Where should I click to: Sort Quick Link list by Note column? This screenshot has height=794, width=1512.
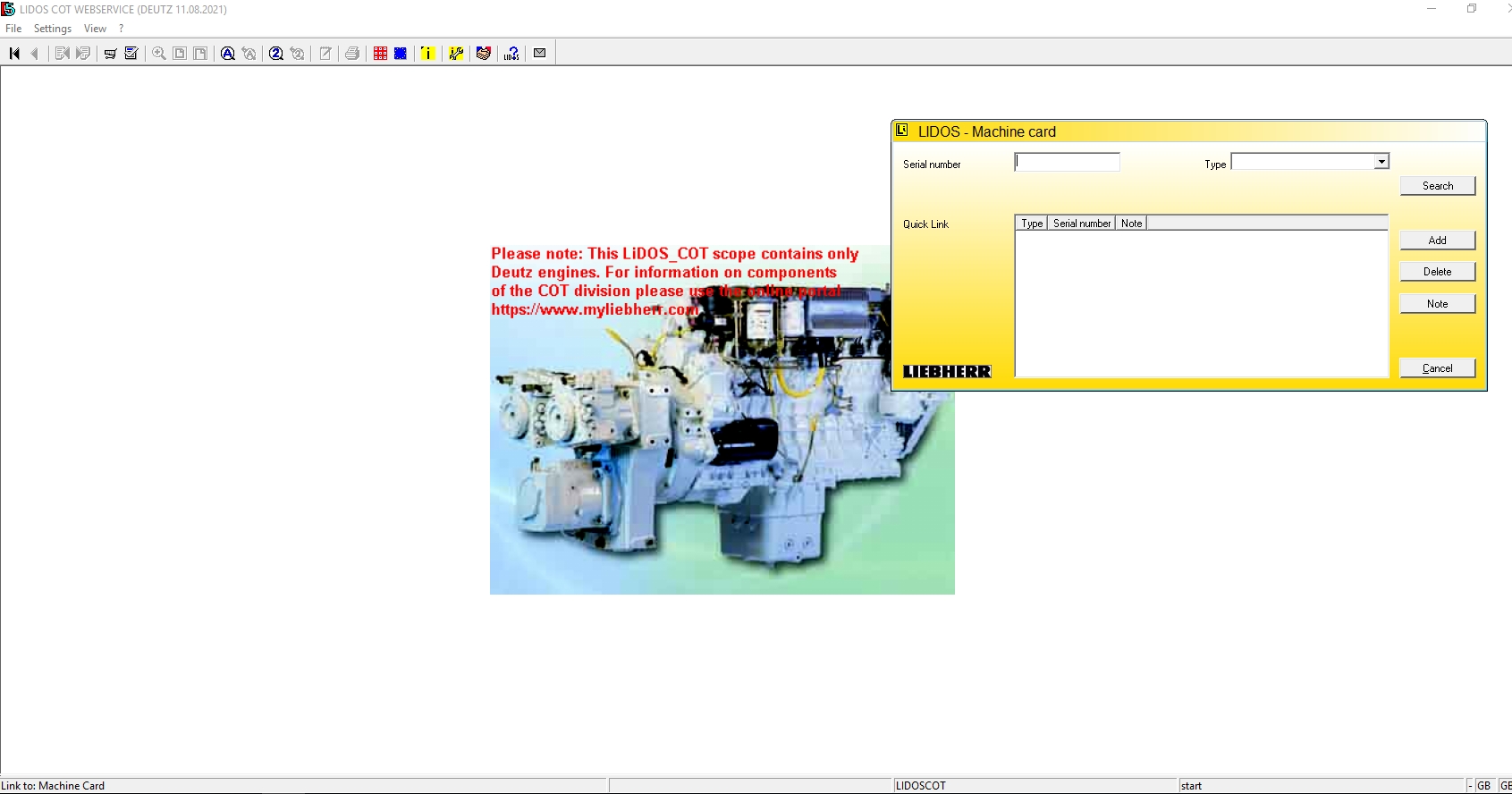[1131, 224]
